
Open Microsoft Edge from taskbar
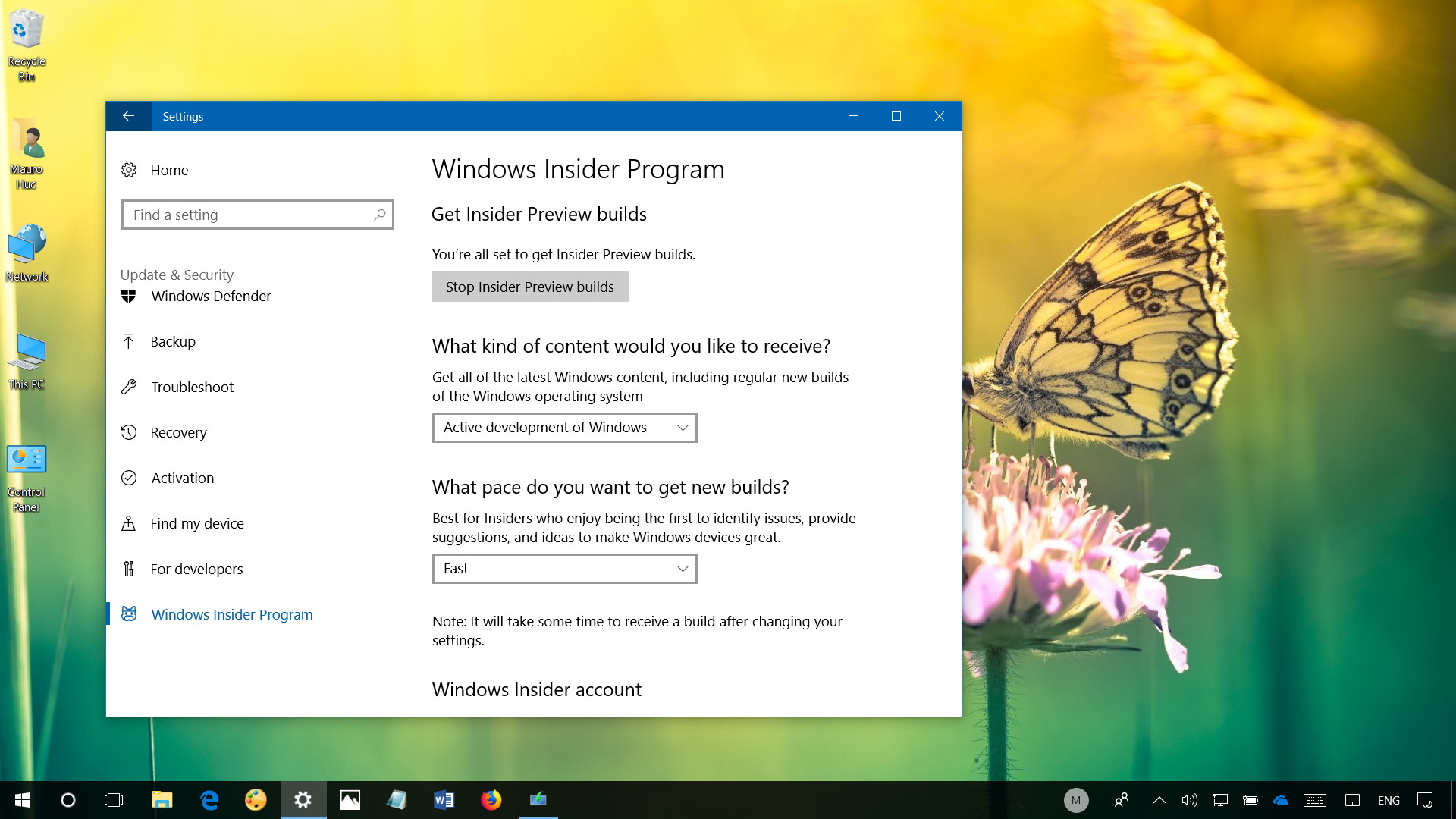[209, 800]
